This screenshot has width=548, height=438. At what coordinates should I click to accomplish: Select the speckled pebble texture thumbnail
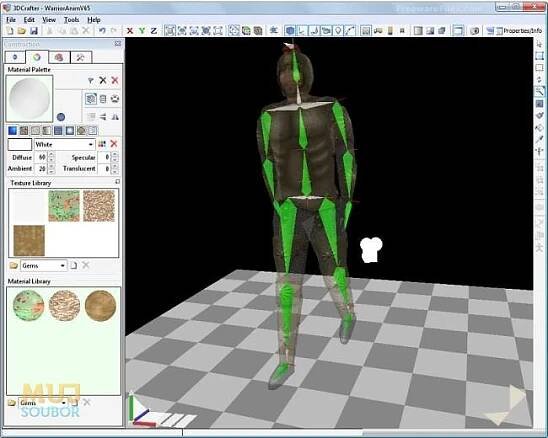(99, 206)
